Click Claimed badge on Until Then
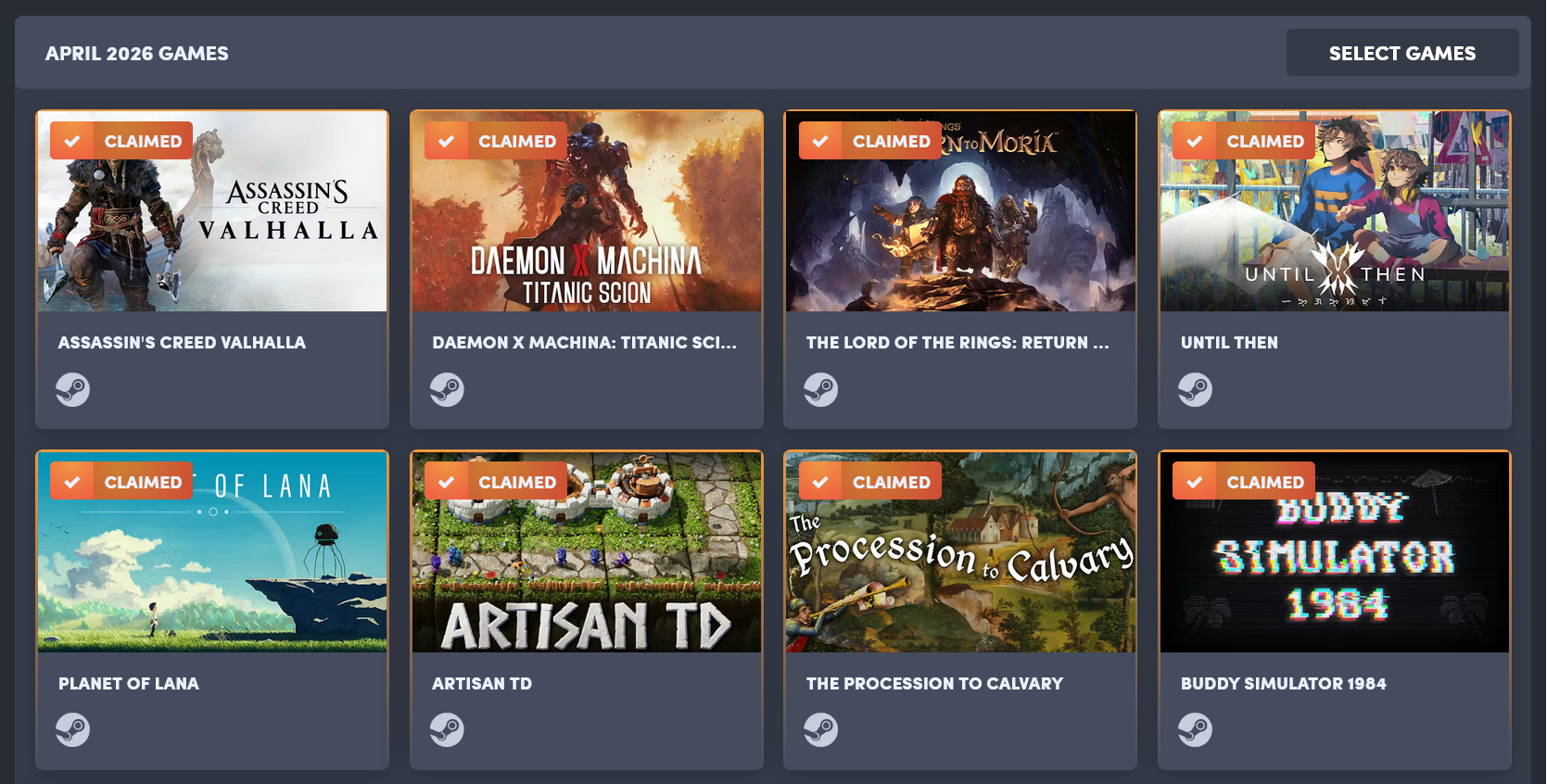This screenshot has height=784, width=1547. pos(1244,141)
